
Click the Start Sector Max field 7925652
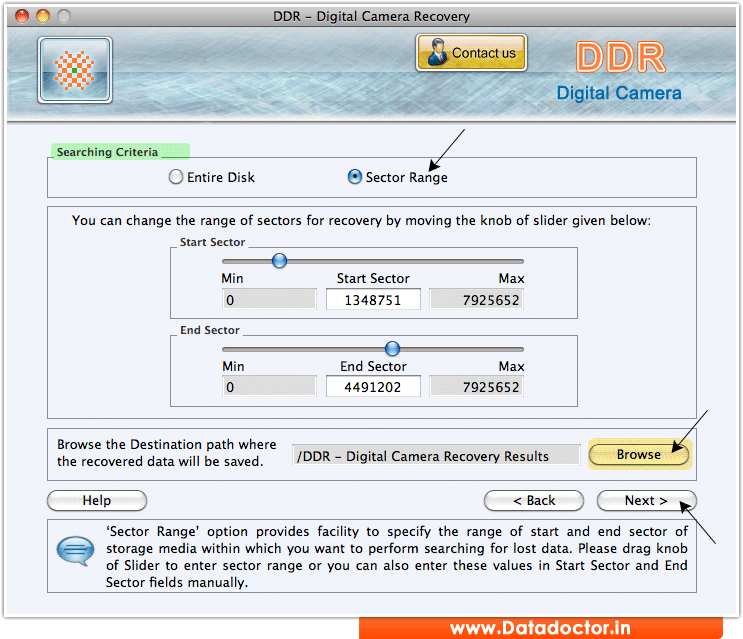click(476, 300)
